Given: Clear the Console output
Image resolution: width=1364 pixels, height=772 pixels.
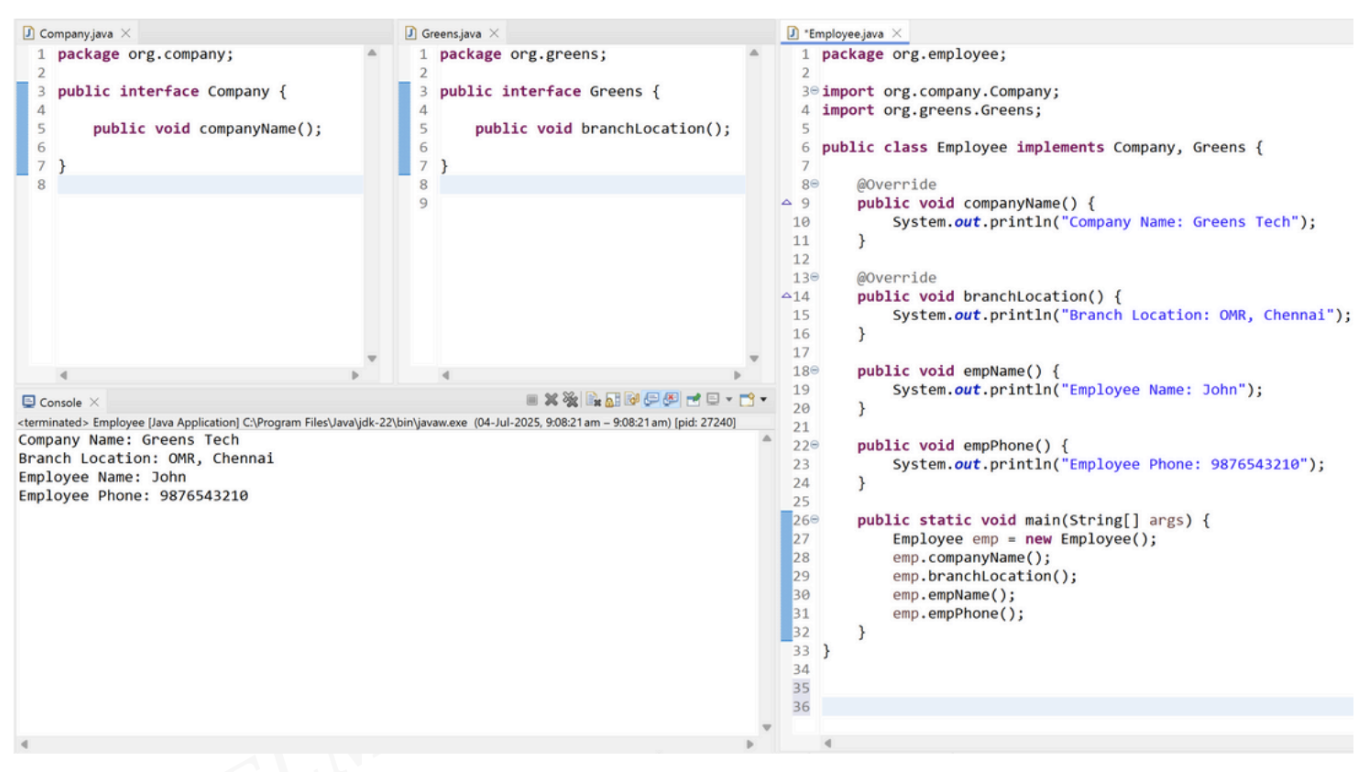Looking at the screenshot, I should click(x=593, y=401).
